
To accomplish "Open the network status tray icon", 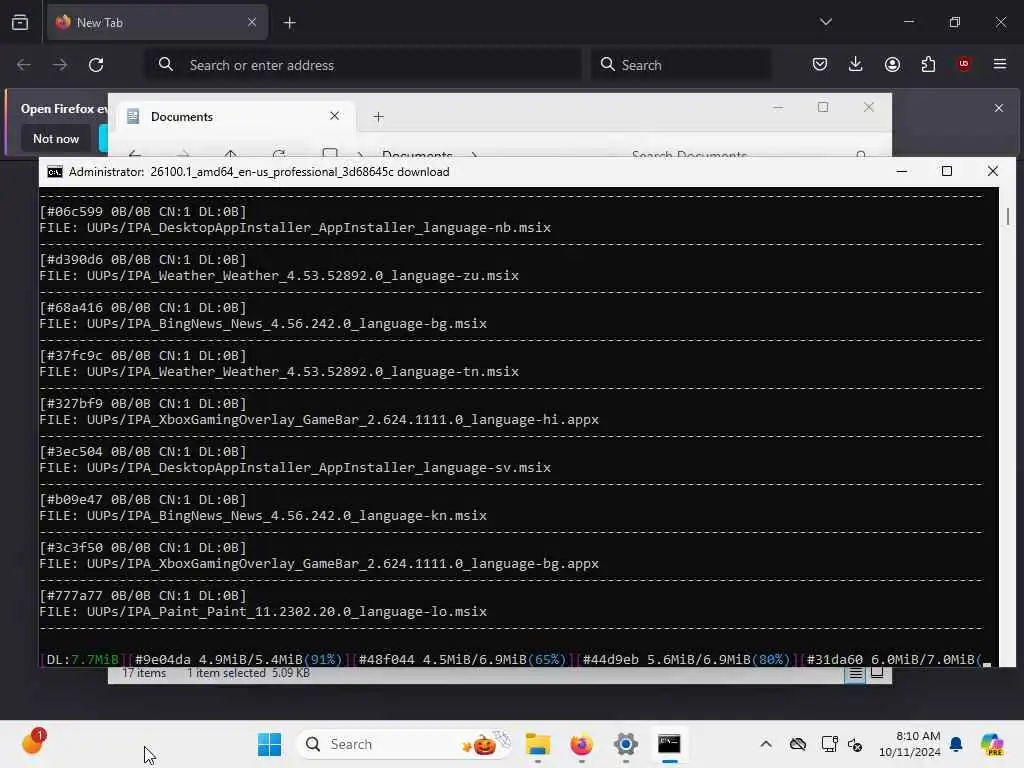I will tap(829, 744).
